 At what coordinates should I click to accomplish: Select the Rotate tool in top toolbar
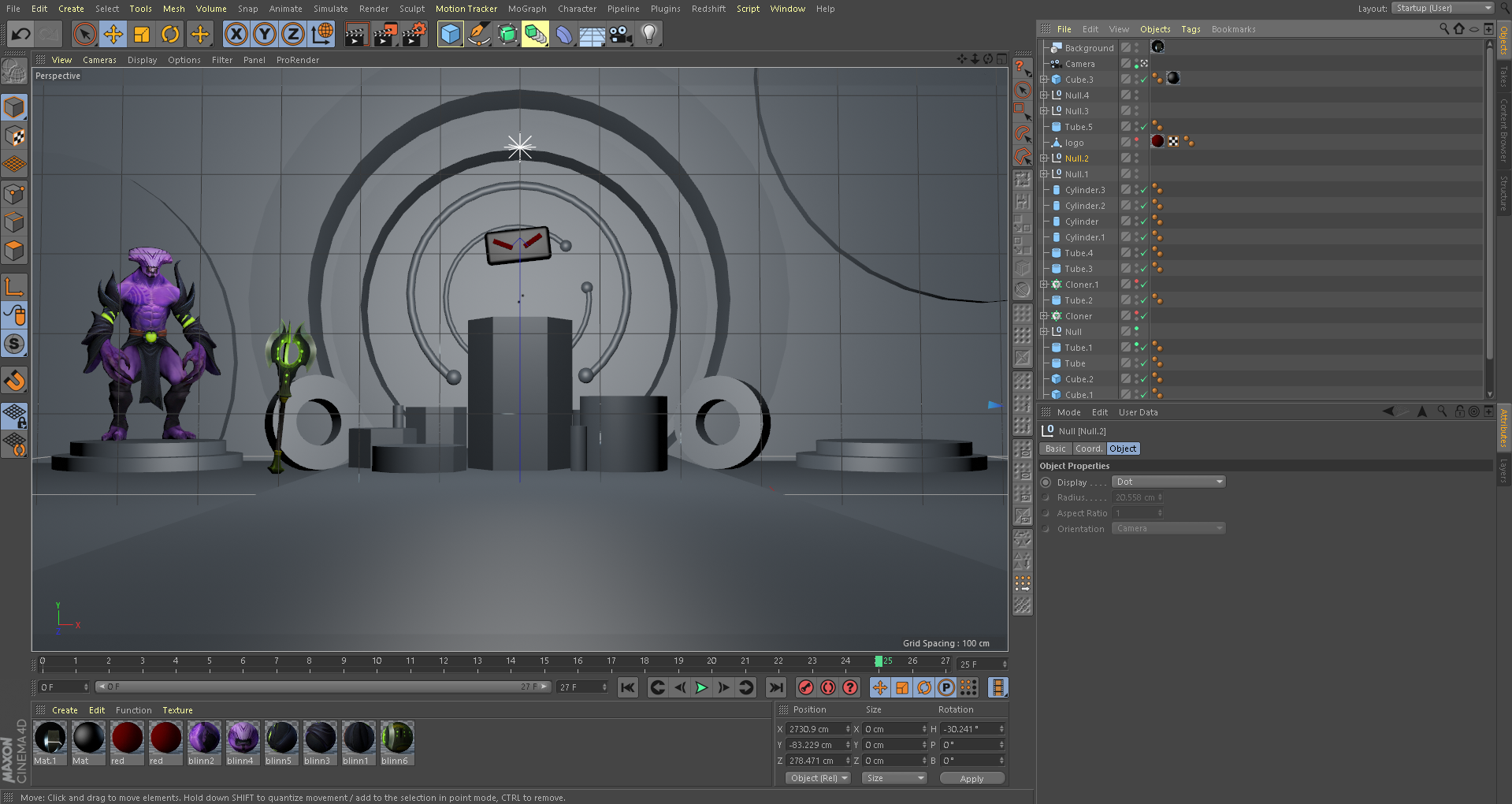tap(170, 34)
